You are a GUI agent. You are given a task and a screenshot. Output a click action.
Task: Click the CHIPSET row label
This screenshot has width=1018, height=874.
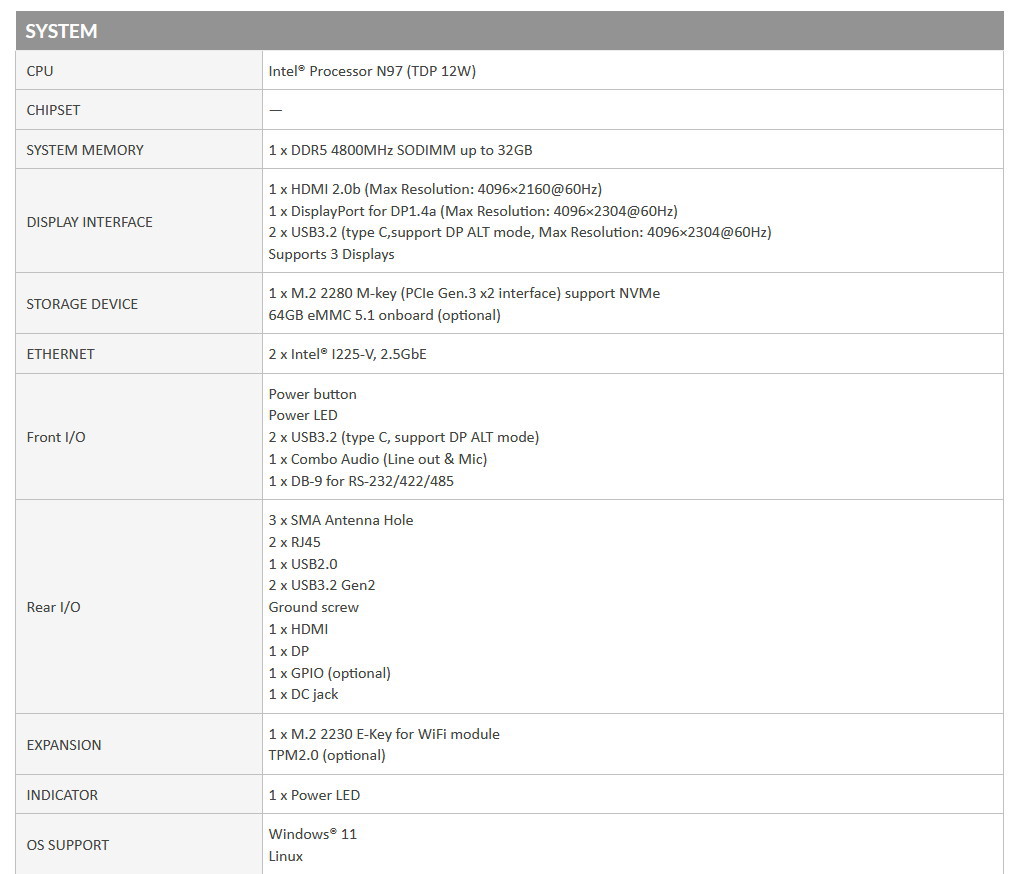(x=53, y=110)
